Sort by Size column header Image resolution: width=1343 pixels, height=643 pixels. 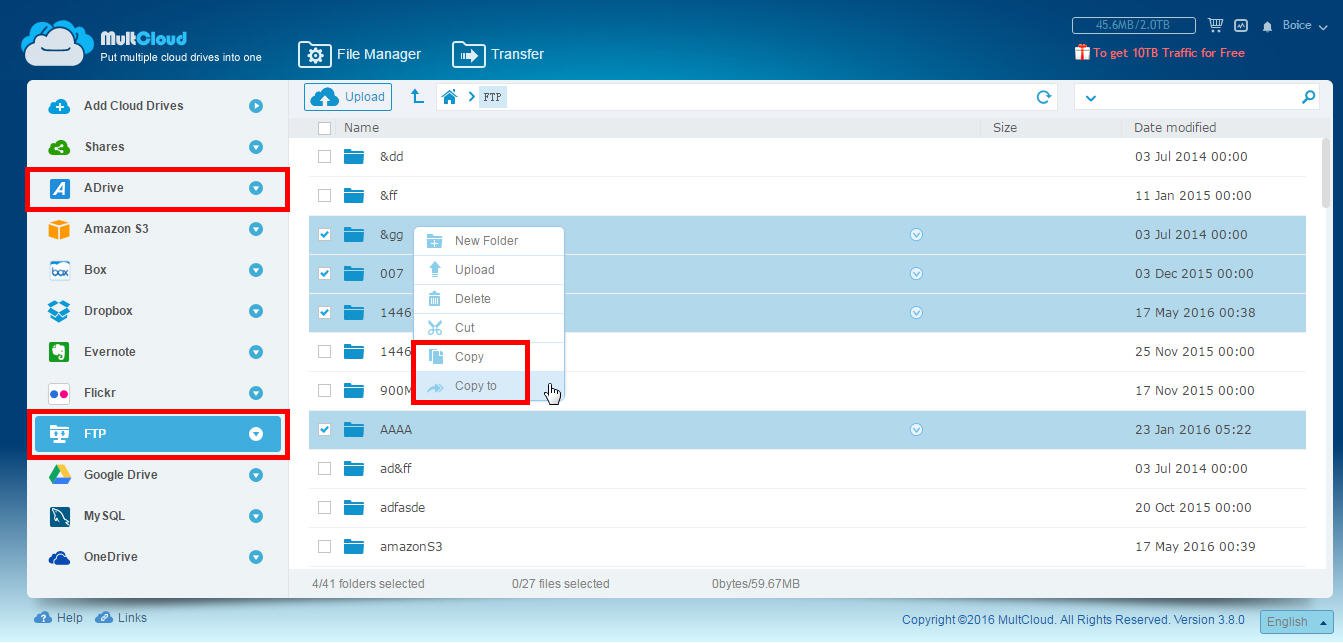1005,128
